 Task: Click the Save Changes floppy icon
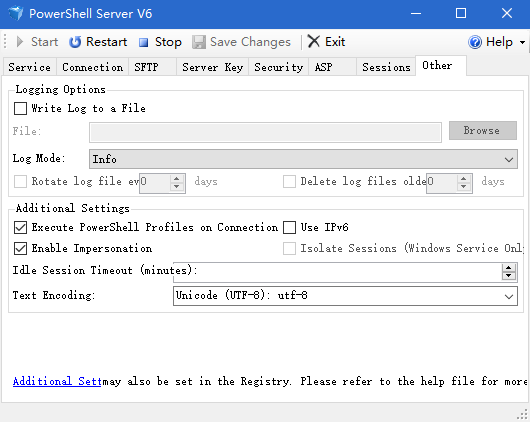point(199,42)
